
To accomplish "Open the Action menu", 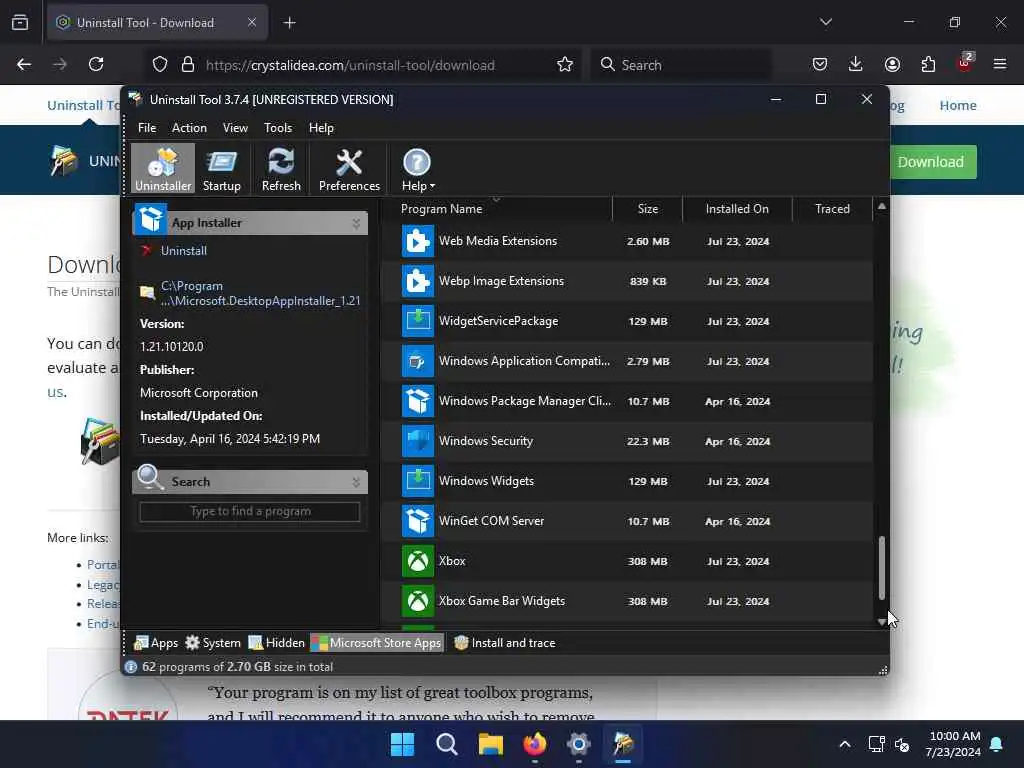I will click(189, 128).
